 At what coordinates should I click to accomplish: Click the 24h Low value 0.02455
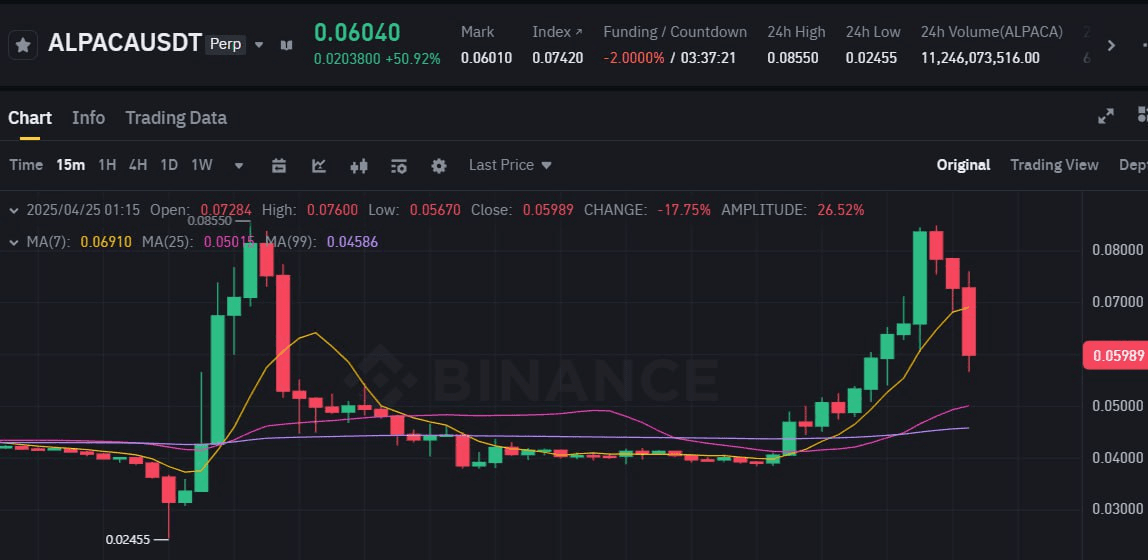point(871,58)
